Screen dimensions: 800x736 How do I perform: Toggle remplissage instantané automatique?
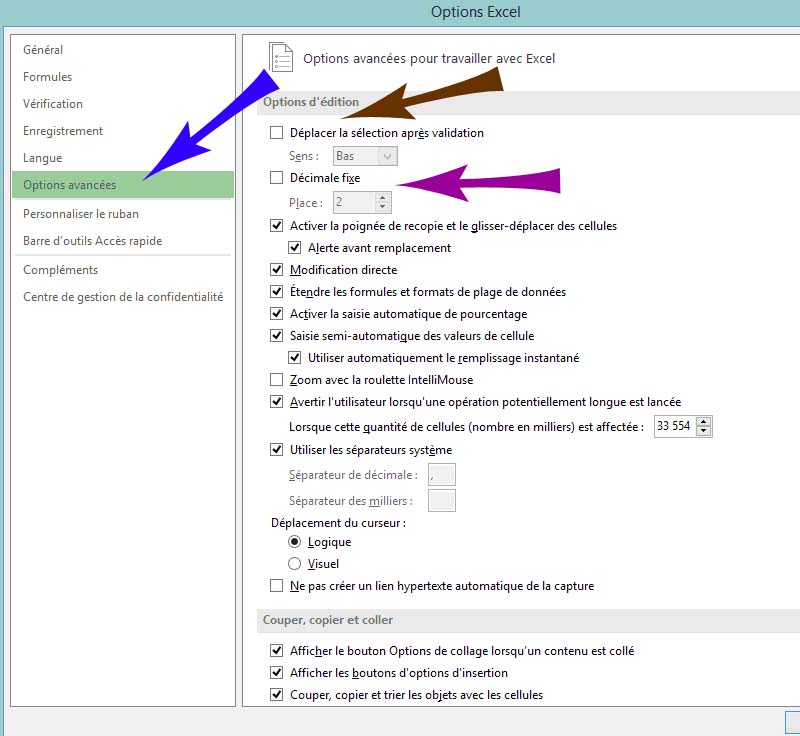tap(294, 358)
